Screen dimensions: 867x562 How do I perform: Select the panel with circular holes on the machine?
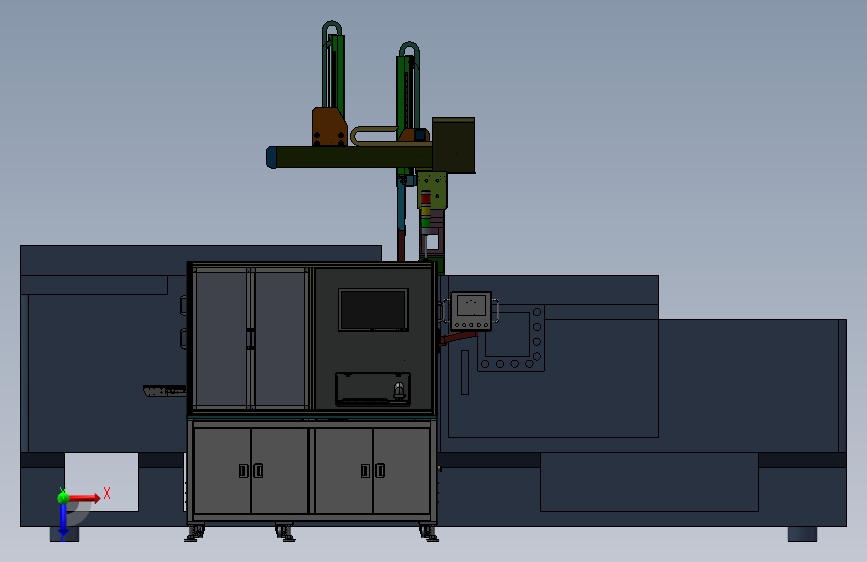coord(511,338)
